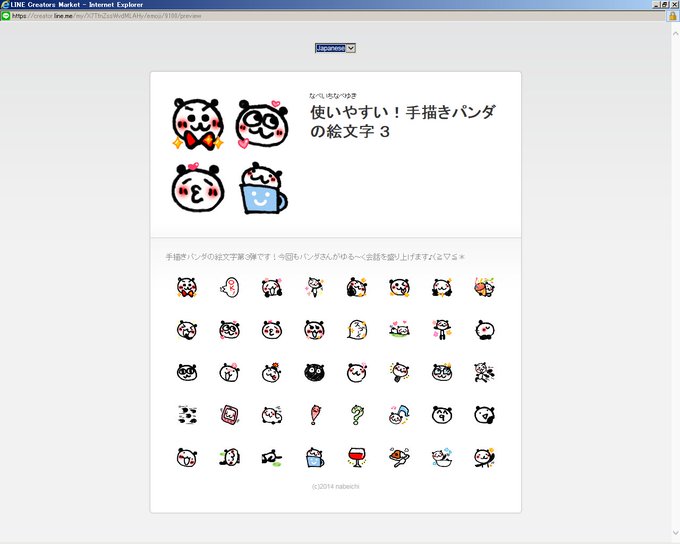The width and height of the screenshot is (680, 544).
Task: Click the (c)2014 nabeichi copyright text
Action: click(x=336, y=486)
